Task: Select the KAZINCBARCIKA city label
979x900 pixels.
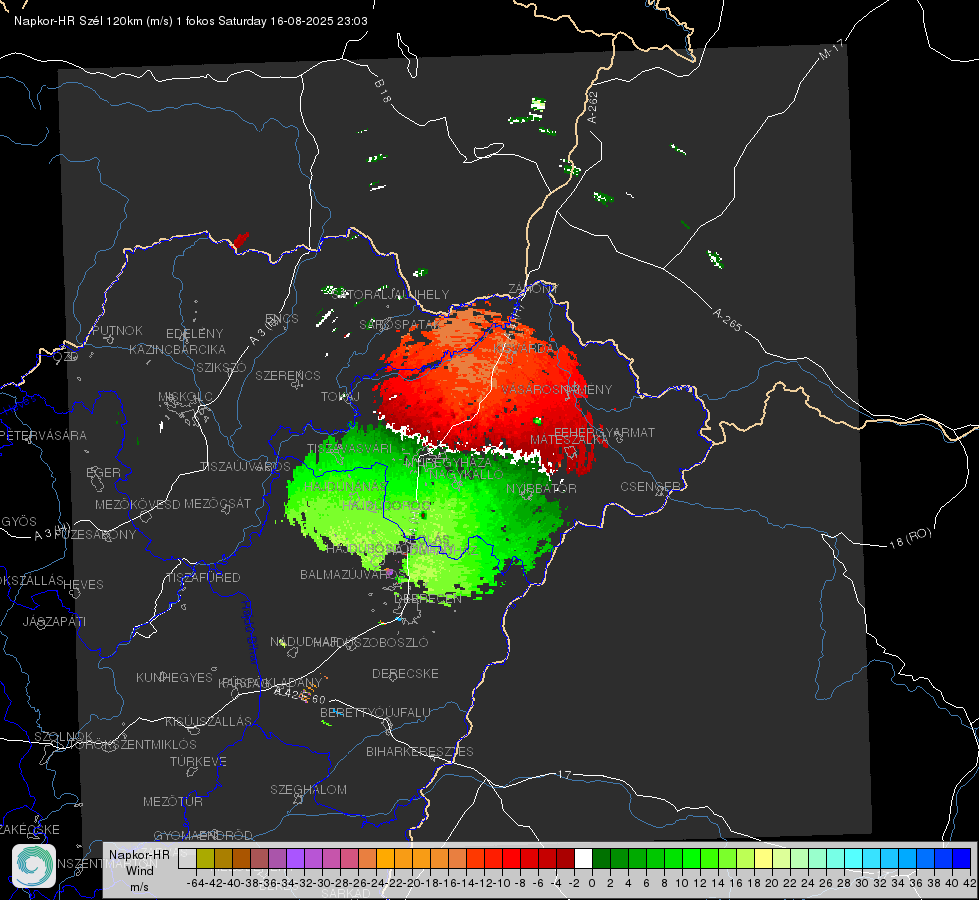Action: click(177, 349)
